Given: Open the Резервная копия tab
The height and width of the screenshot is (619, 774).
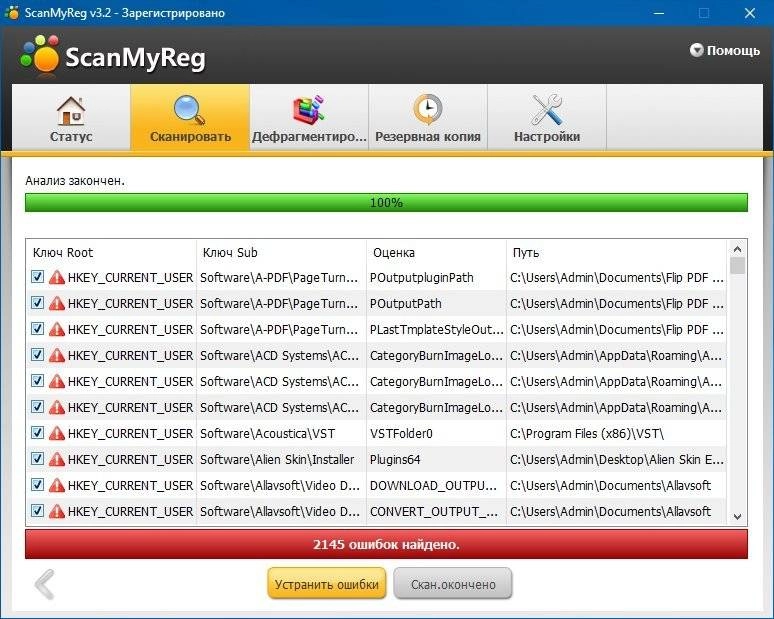Looking at the screenshot, I should [428, 117].
